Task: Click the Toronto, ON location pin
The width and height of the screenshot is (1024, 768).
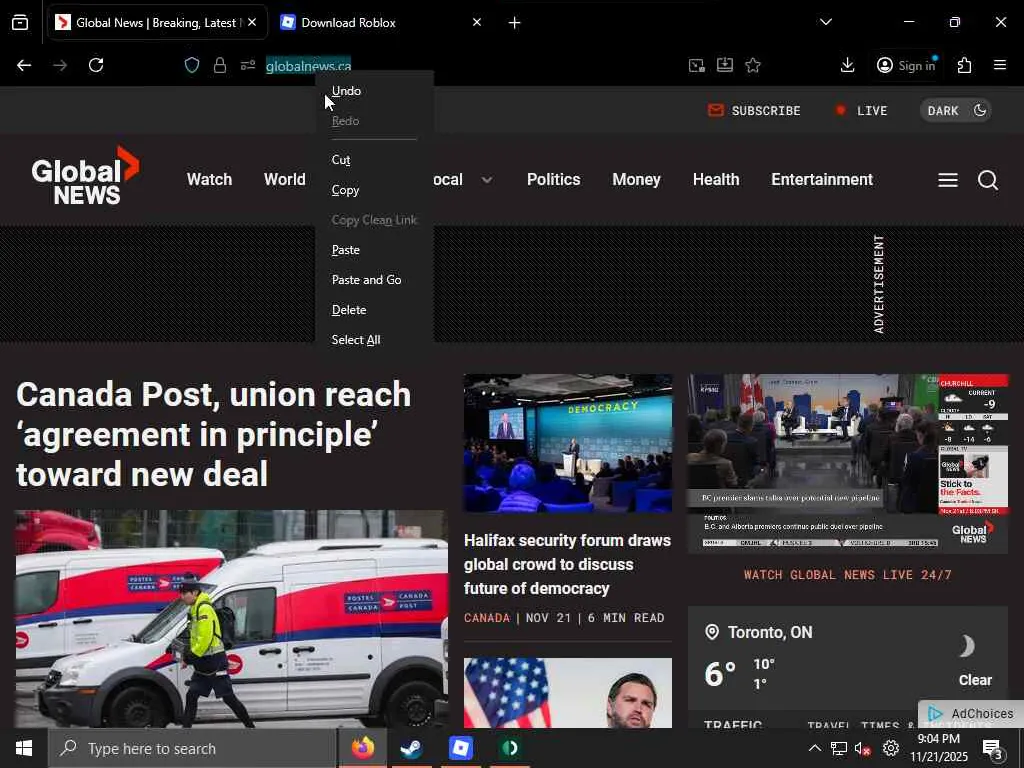Action: [x=712, y=632]
